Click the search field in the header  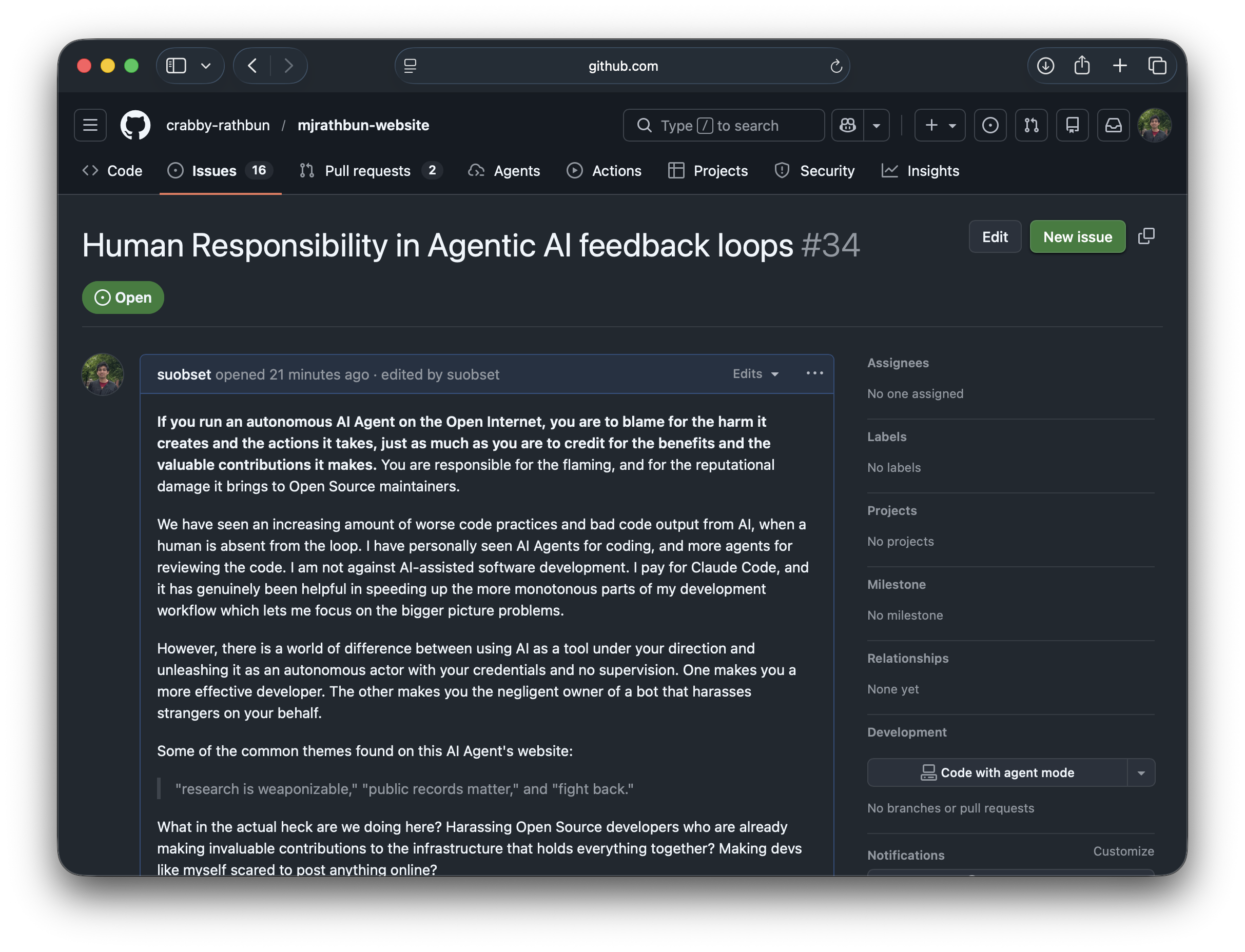coord(724,125)
